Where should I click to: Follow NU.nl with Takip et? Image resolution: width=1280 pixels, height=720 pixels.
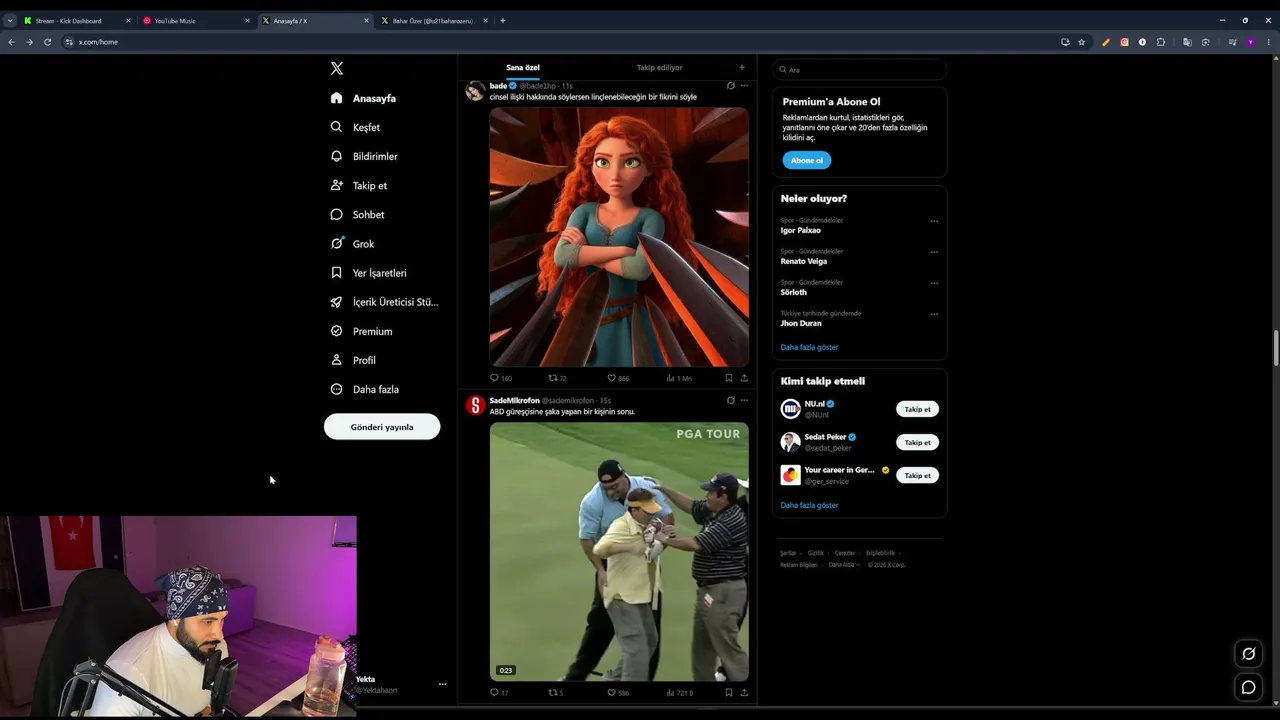tap(917, 409)
